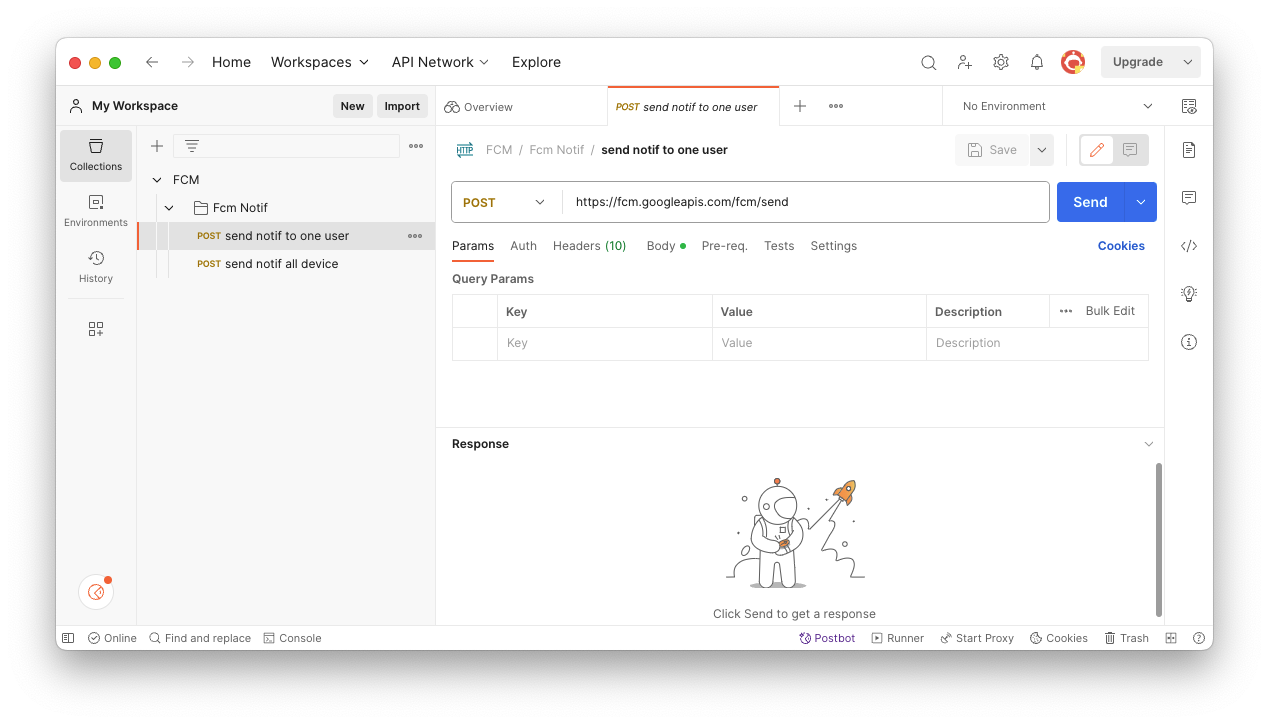Click the Save button

[993, 150]
